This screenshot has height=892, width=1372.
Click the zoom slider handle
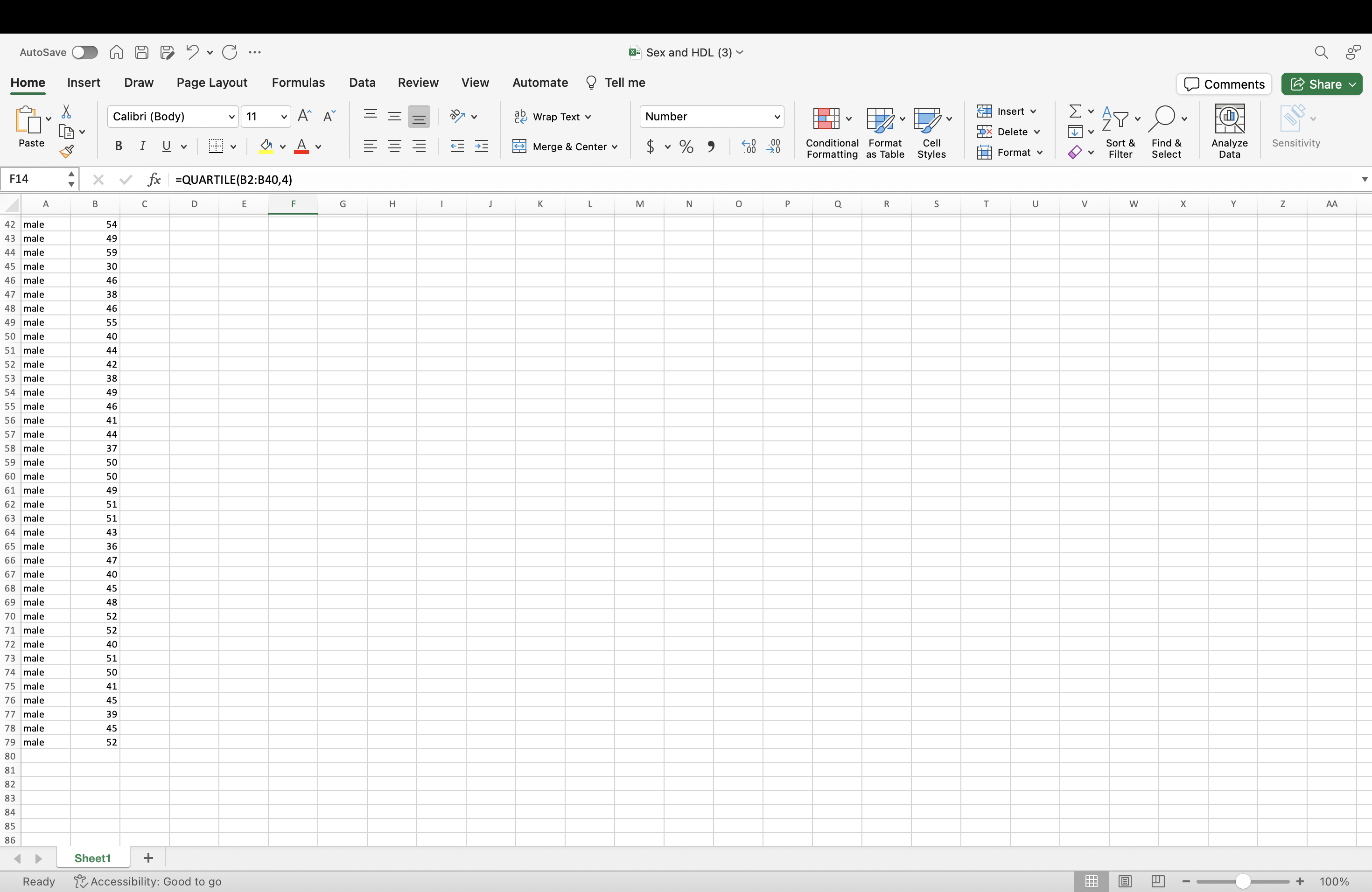1243,881
